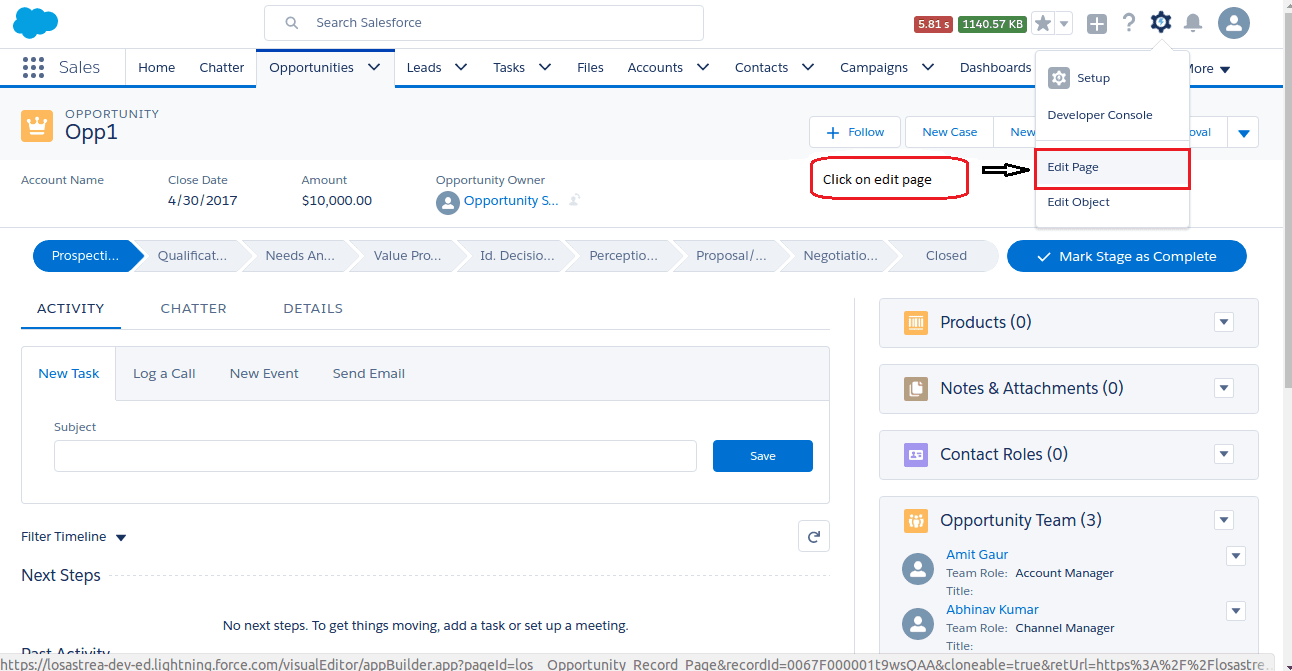
Task: Click Mark Stage as Complete
Action: tap(1127, 256)
